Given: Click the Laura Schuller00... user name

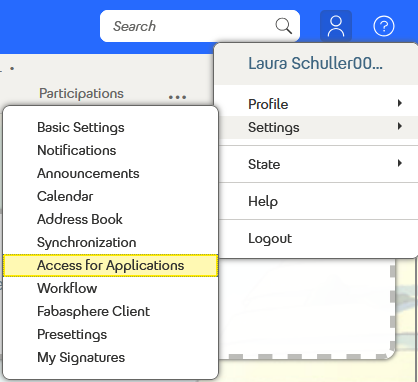Looking at the screenshot, I should point(315,63).
